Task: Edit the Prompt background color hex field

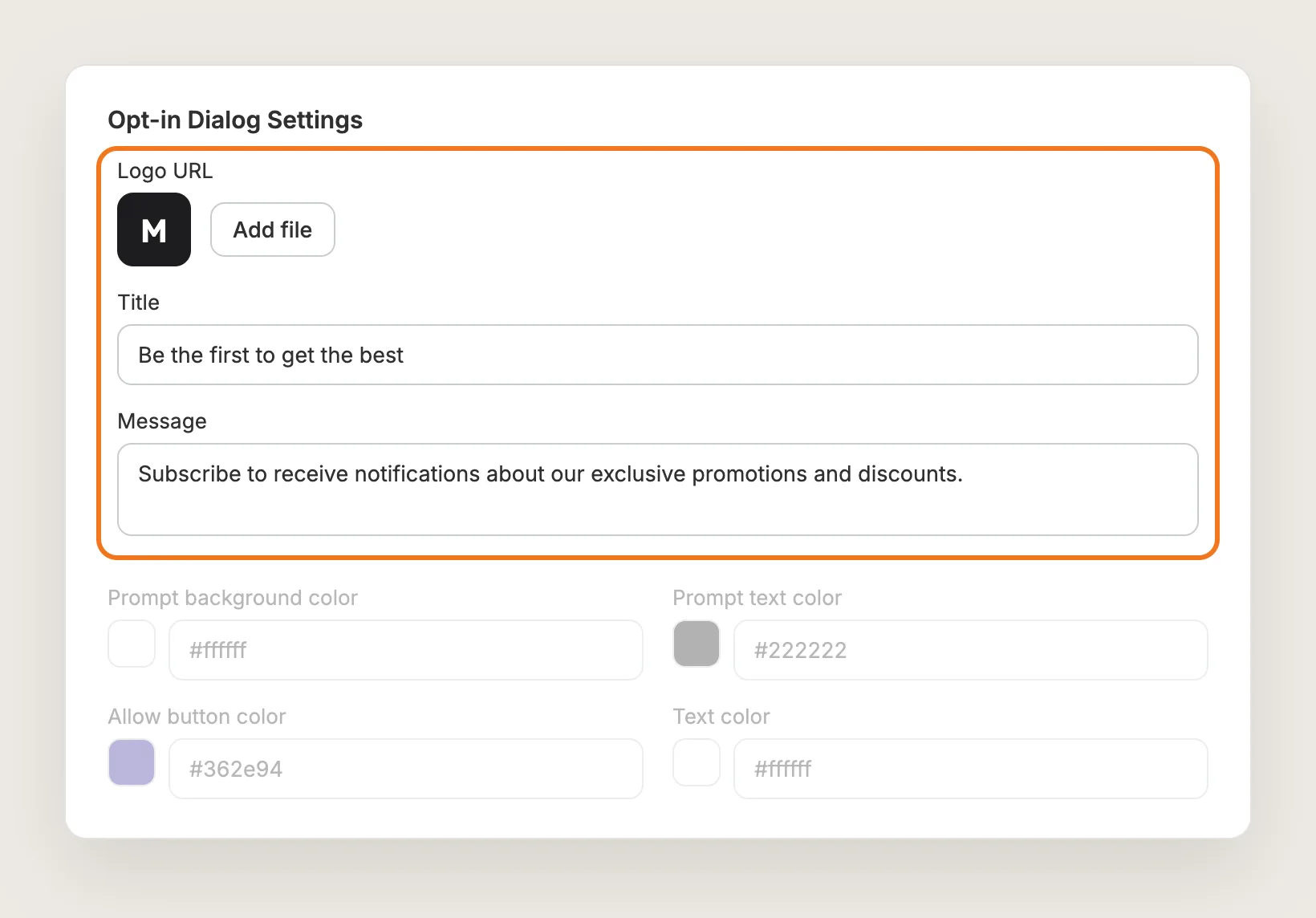Action: [x=406, y=650]
